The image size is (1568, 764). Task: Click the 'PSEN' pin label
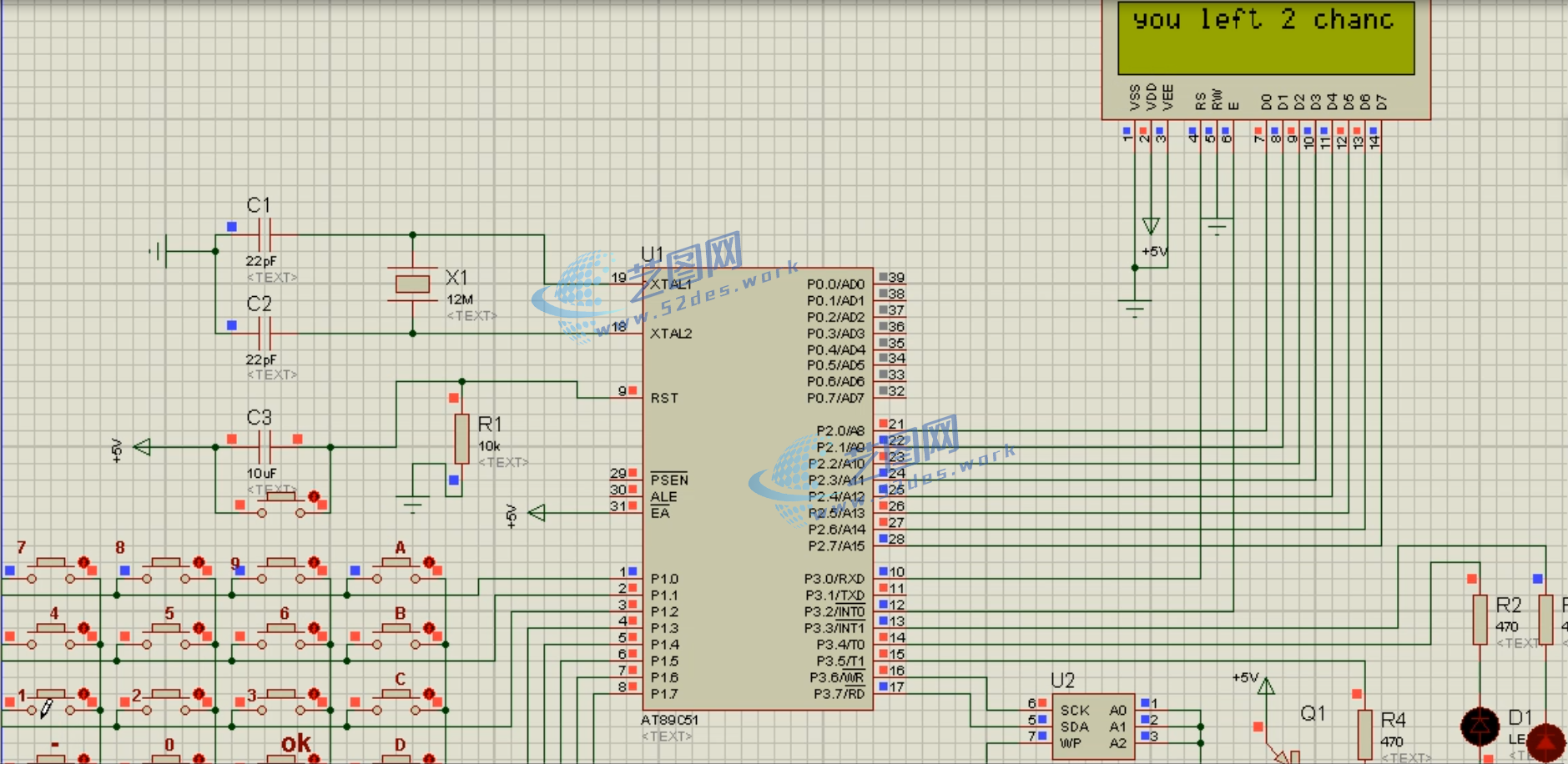[x=669, y=480]
